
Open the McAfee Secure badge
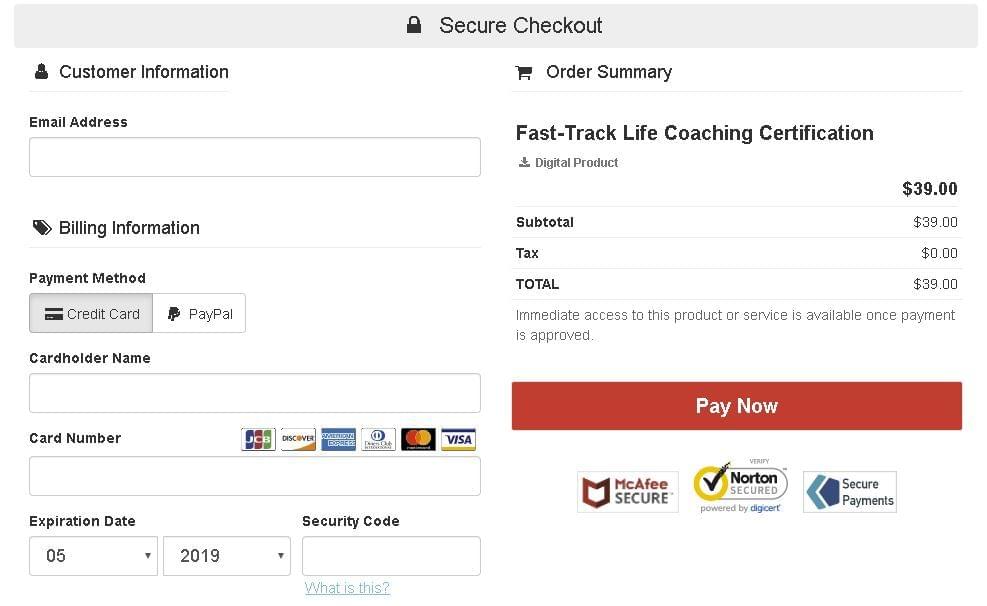pos(628,491)
